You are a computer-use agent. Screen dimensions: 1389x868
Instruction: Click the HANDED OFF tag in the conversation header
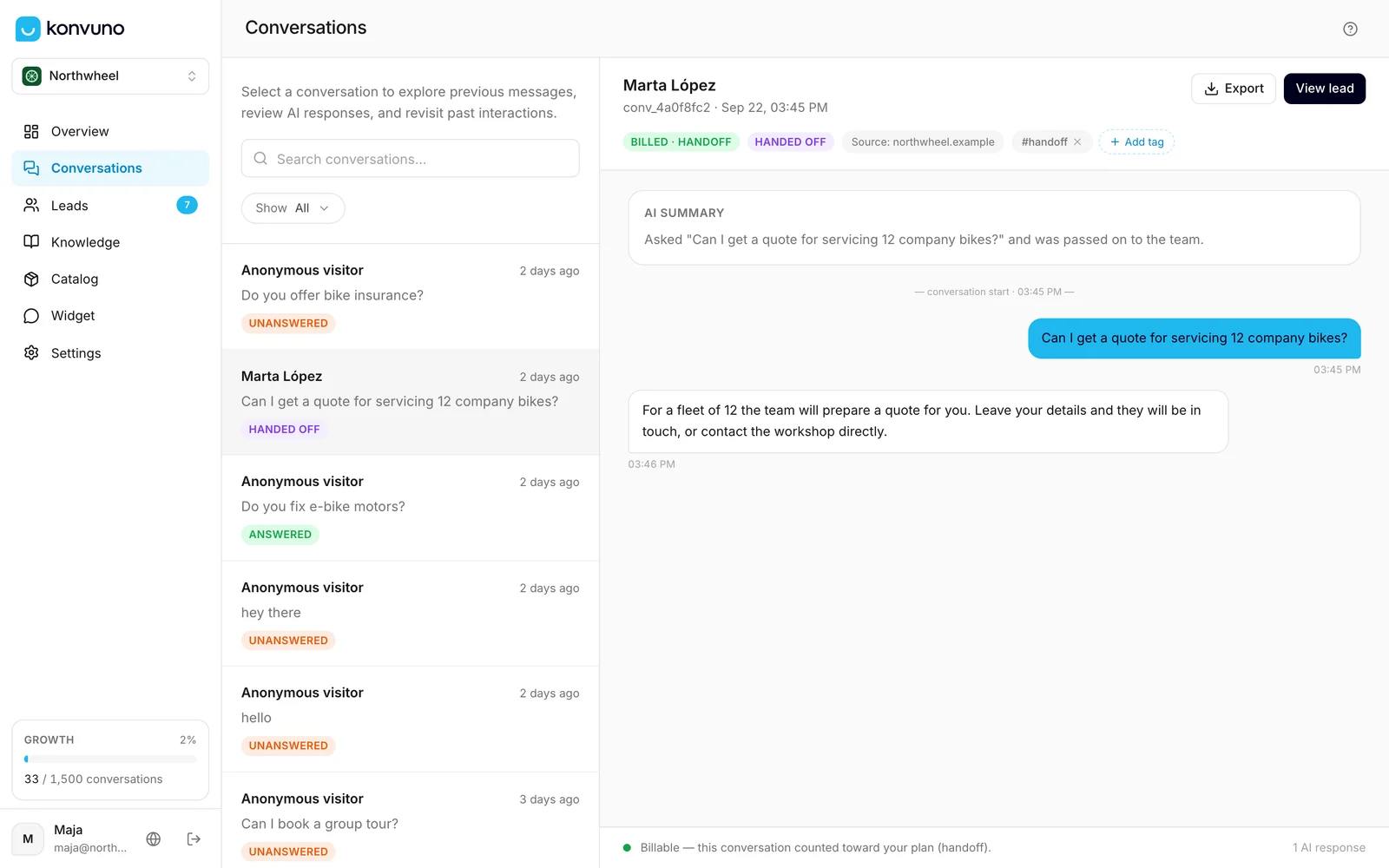pyautogui.click(x=790, y=141)
